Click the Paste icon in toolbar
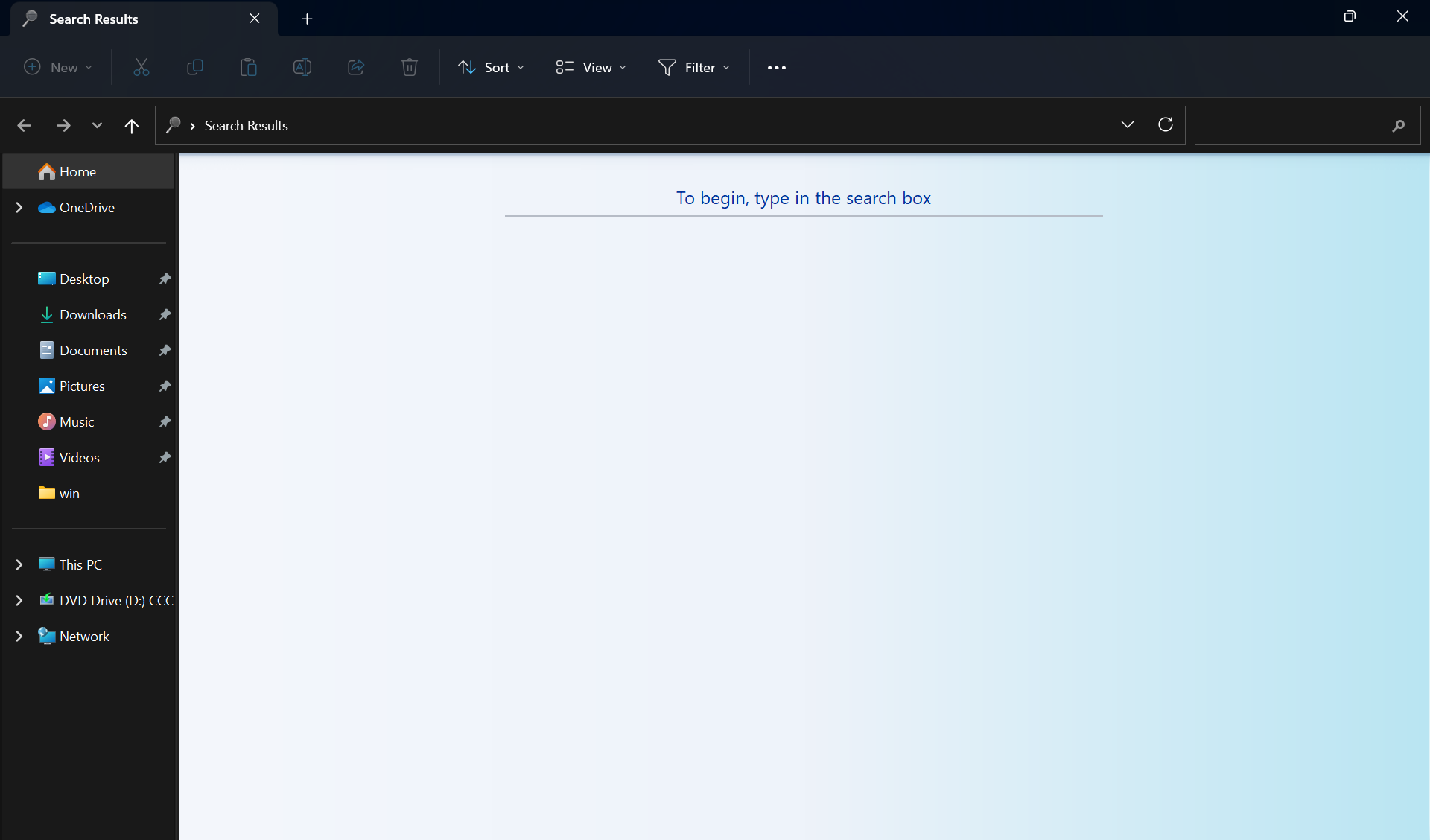The width and height of the screenshot is (1430, 840). tap(248, 67)
